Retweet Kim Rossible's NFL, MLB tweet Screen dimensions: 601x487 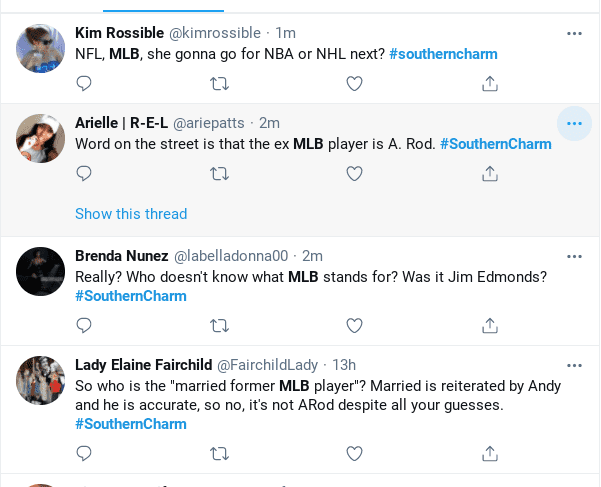pos(218,84)
